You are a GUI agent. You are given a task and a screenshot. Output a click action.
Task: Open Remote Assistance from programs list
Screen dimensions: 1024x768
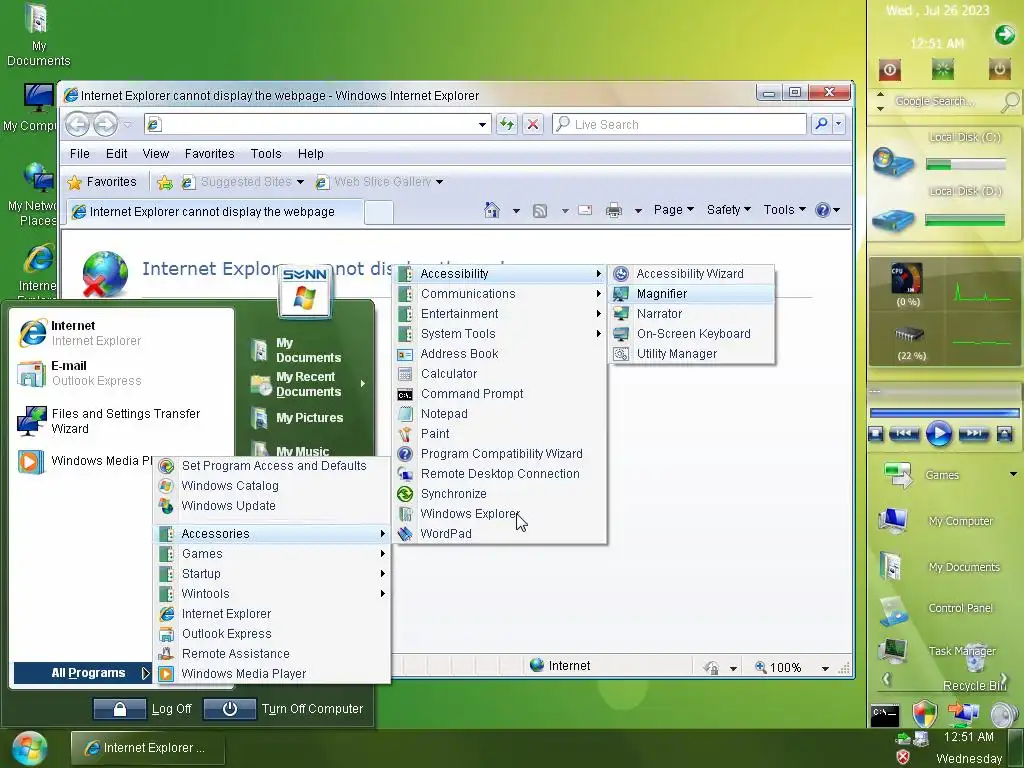(272, 654)
